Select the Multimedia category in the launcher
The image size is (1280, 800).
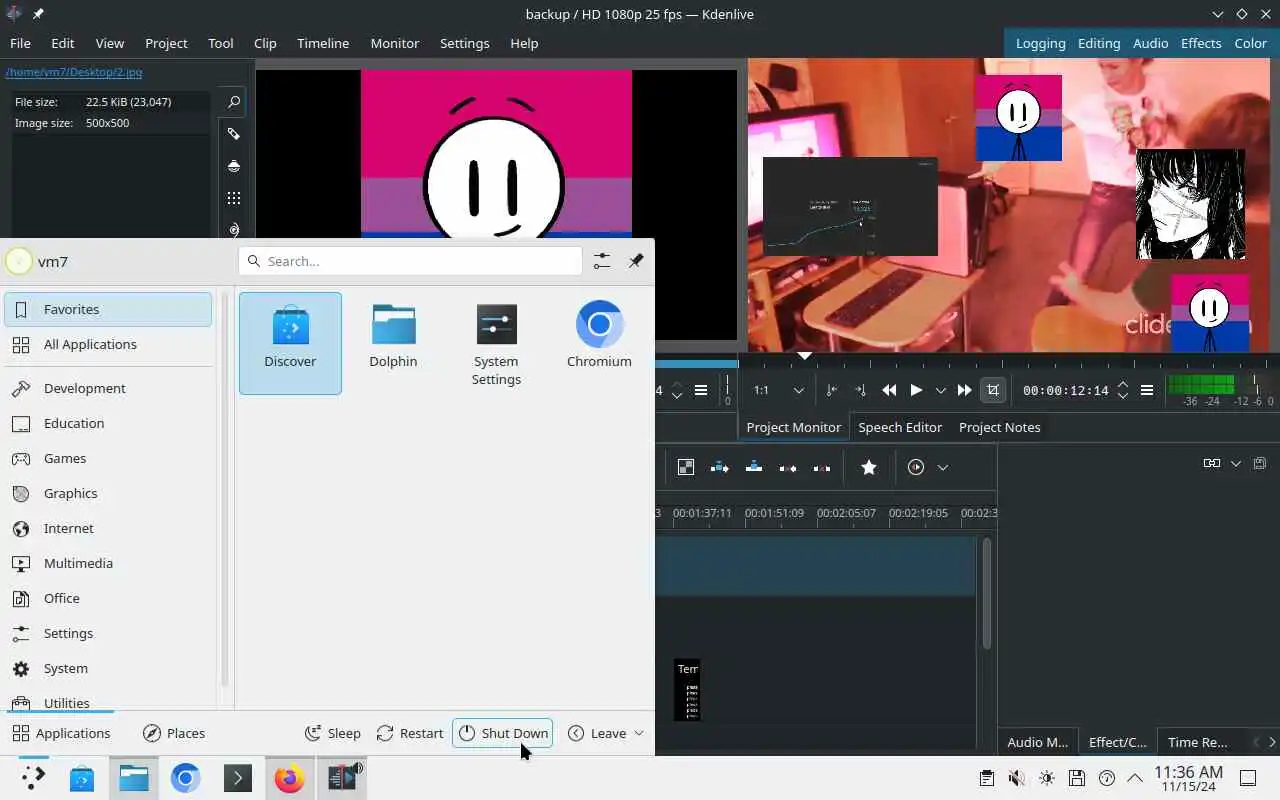coord(108,563)
